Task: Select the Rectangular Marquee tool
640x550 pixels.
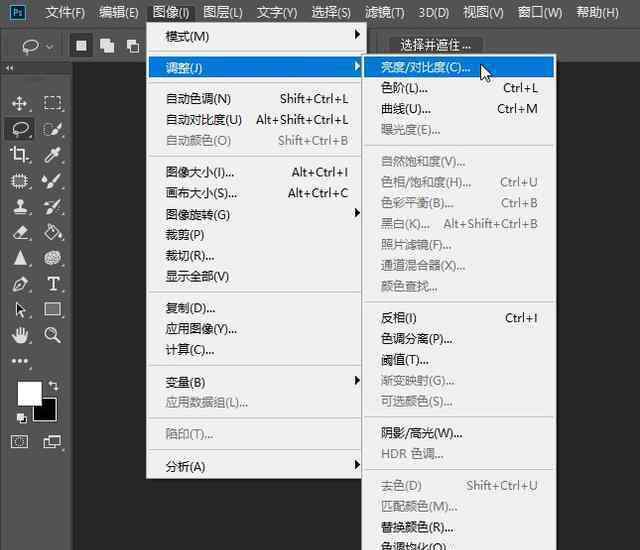Action: pyautogui.click(x=53, y=103)
